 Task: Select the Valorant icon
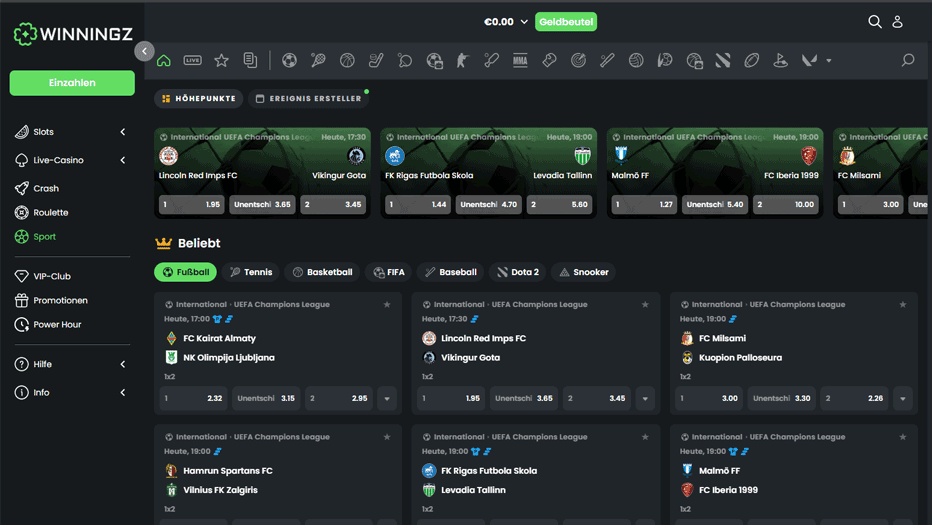[x=810, y=60]
